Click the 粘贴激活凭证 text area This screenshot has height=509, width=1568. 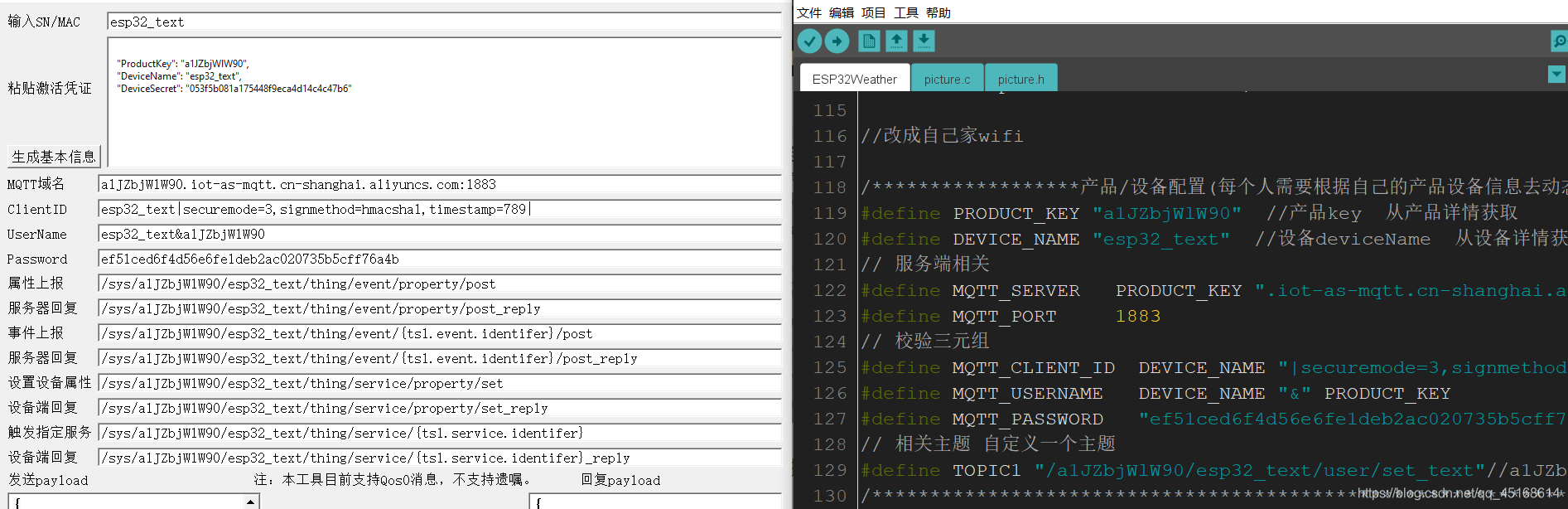pos(444,101)
